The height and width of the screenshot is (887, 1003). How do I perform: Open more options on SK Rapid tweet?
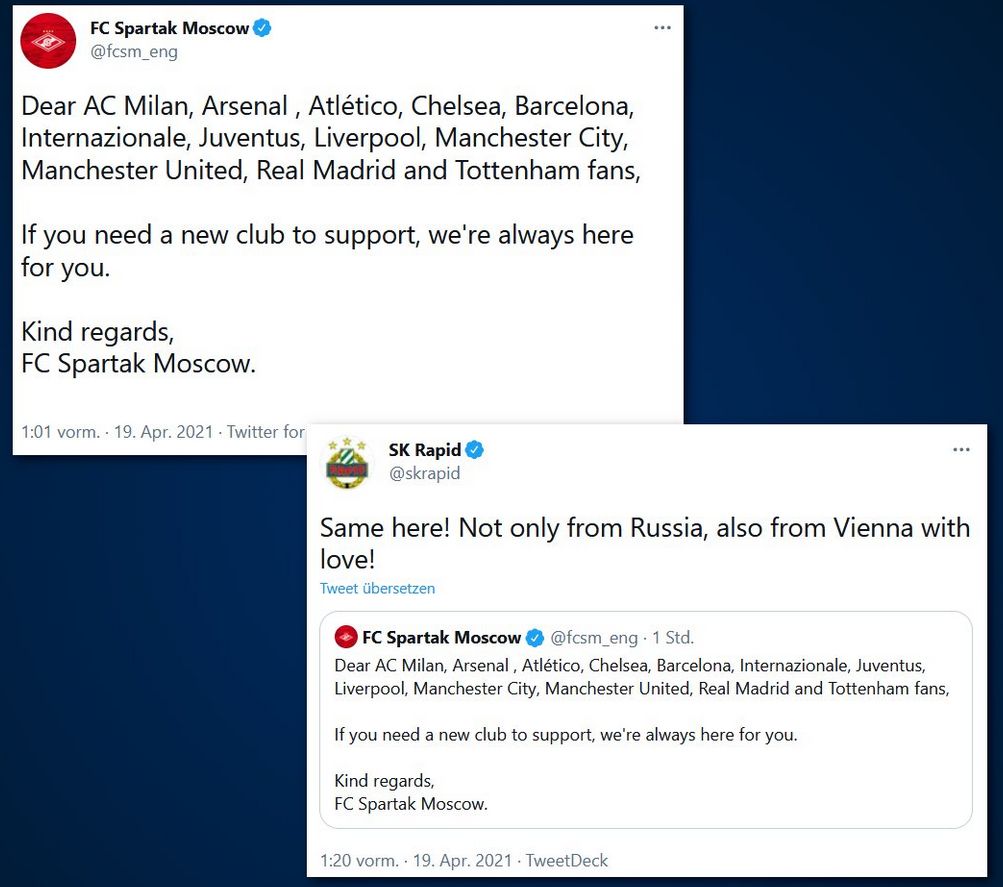(961, 450)
